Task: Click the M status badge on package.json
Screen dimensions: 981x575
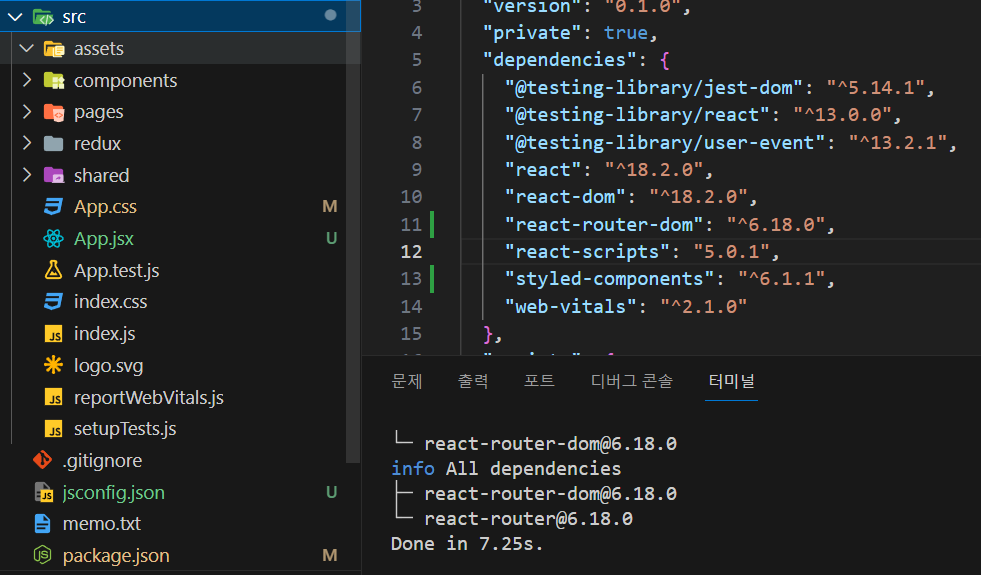Action: pos(330,556)
